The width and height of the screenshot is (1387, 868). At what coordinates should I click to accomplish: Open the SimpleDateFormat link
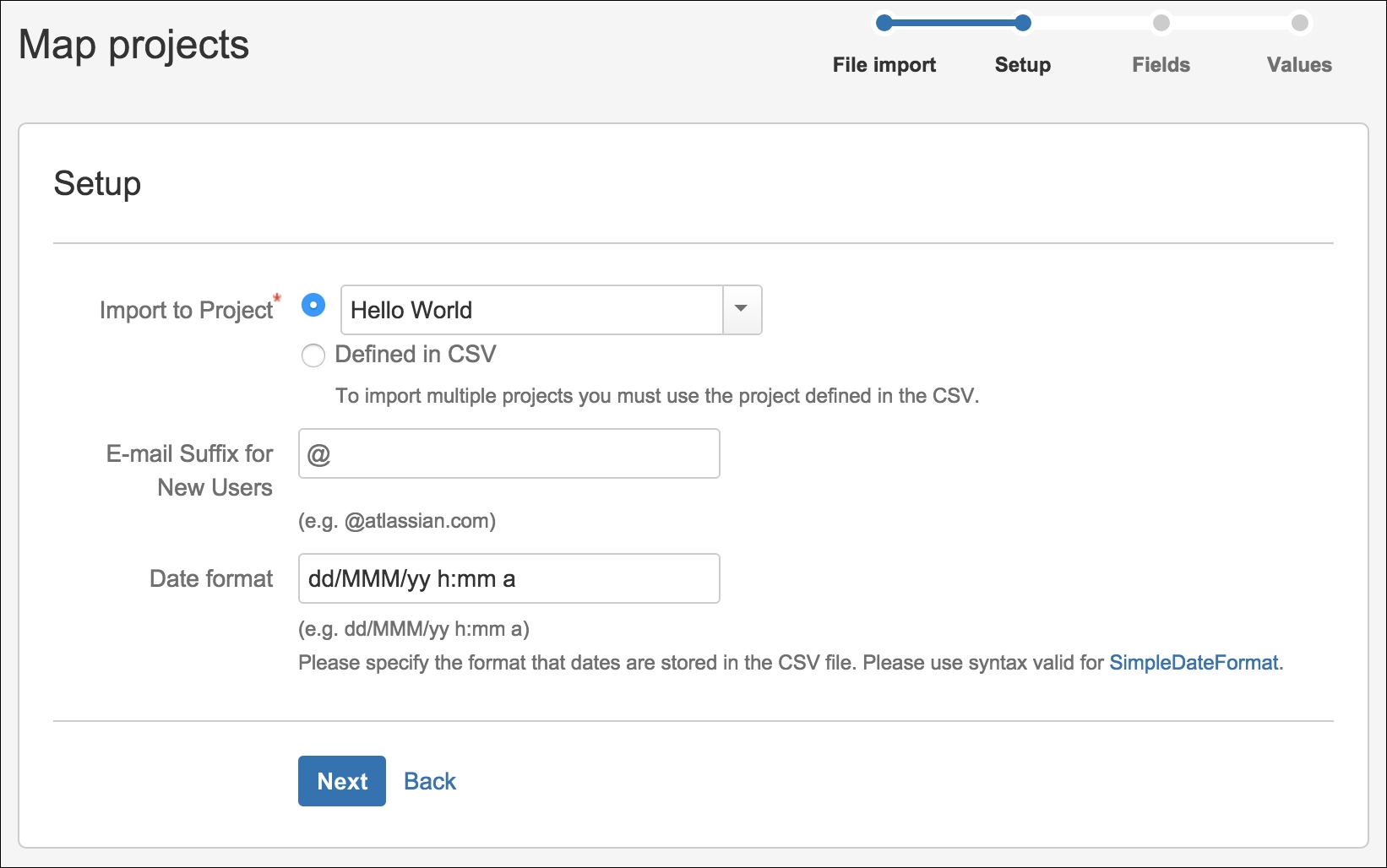point(1193,663)
